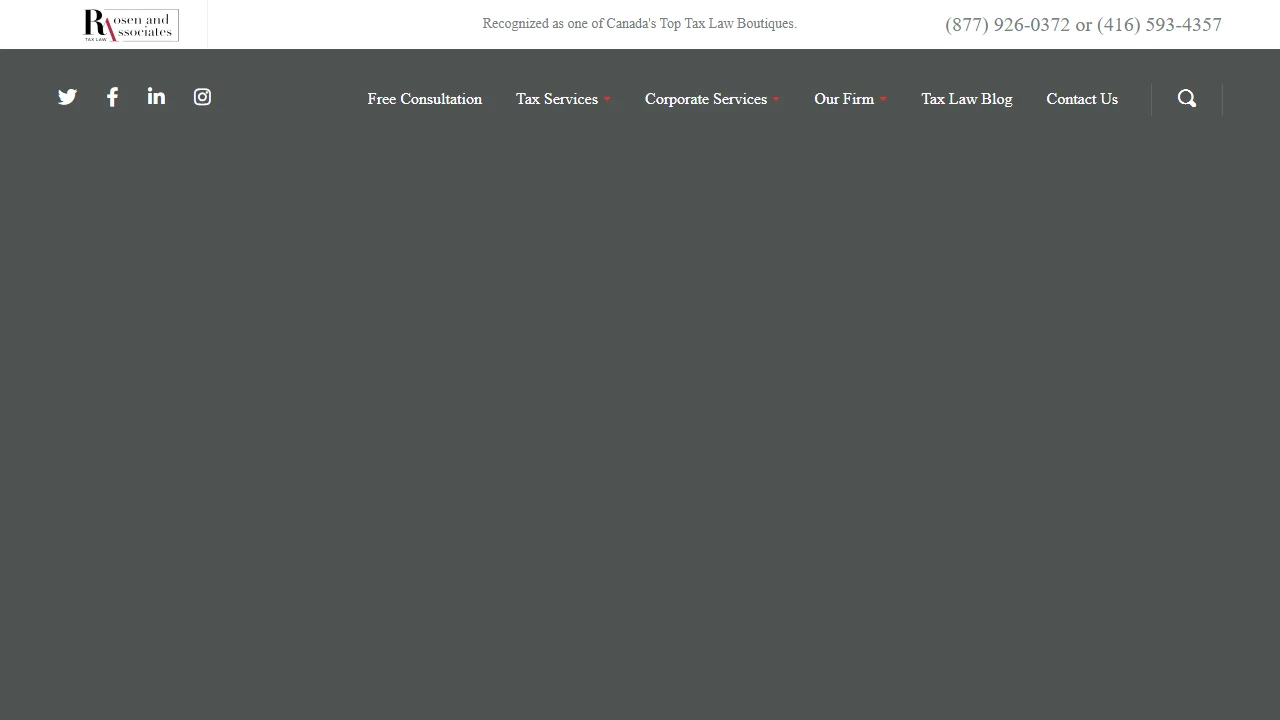
Task: Call the local number (416) 593-4357
Action: point(1159,25)
